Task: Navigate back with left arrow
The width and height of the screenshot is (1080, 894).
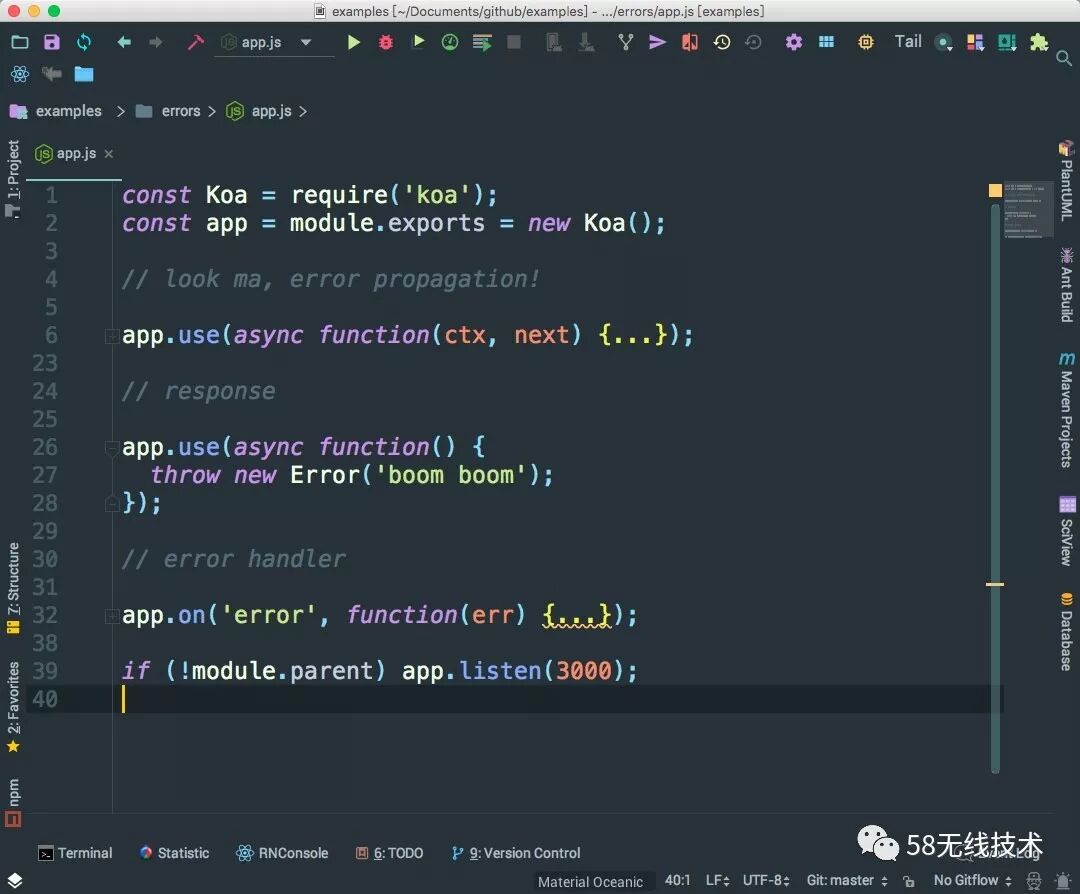Action: tap(124, 42)
